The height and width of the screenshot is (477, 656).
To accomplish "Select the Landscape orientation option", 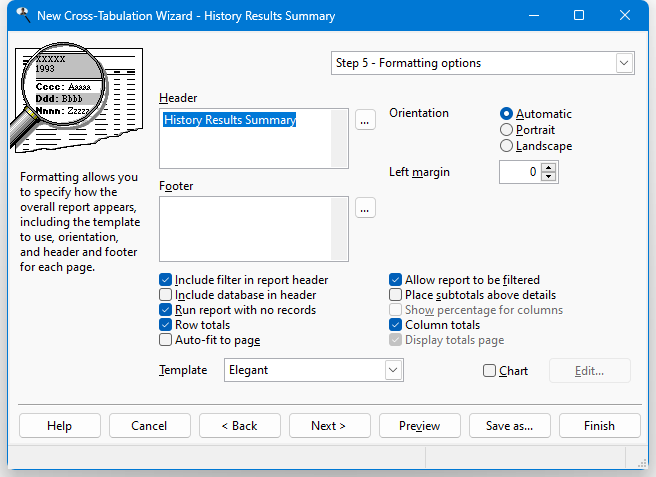I will [507, 146].
